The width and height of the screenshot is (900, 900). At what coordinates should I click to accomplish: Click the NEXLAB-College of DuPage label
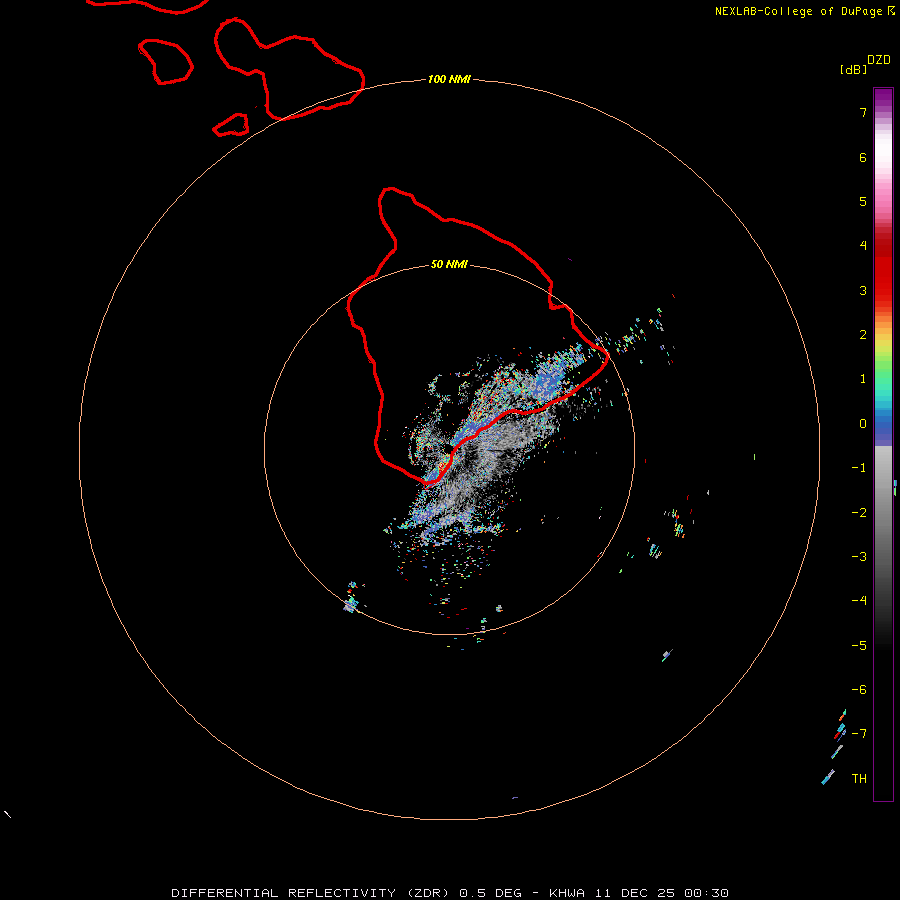800,11
